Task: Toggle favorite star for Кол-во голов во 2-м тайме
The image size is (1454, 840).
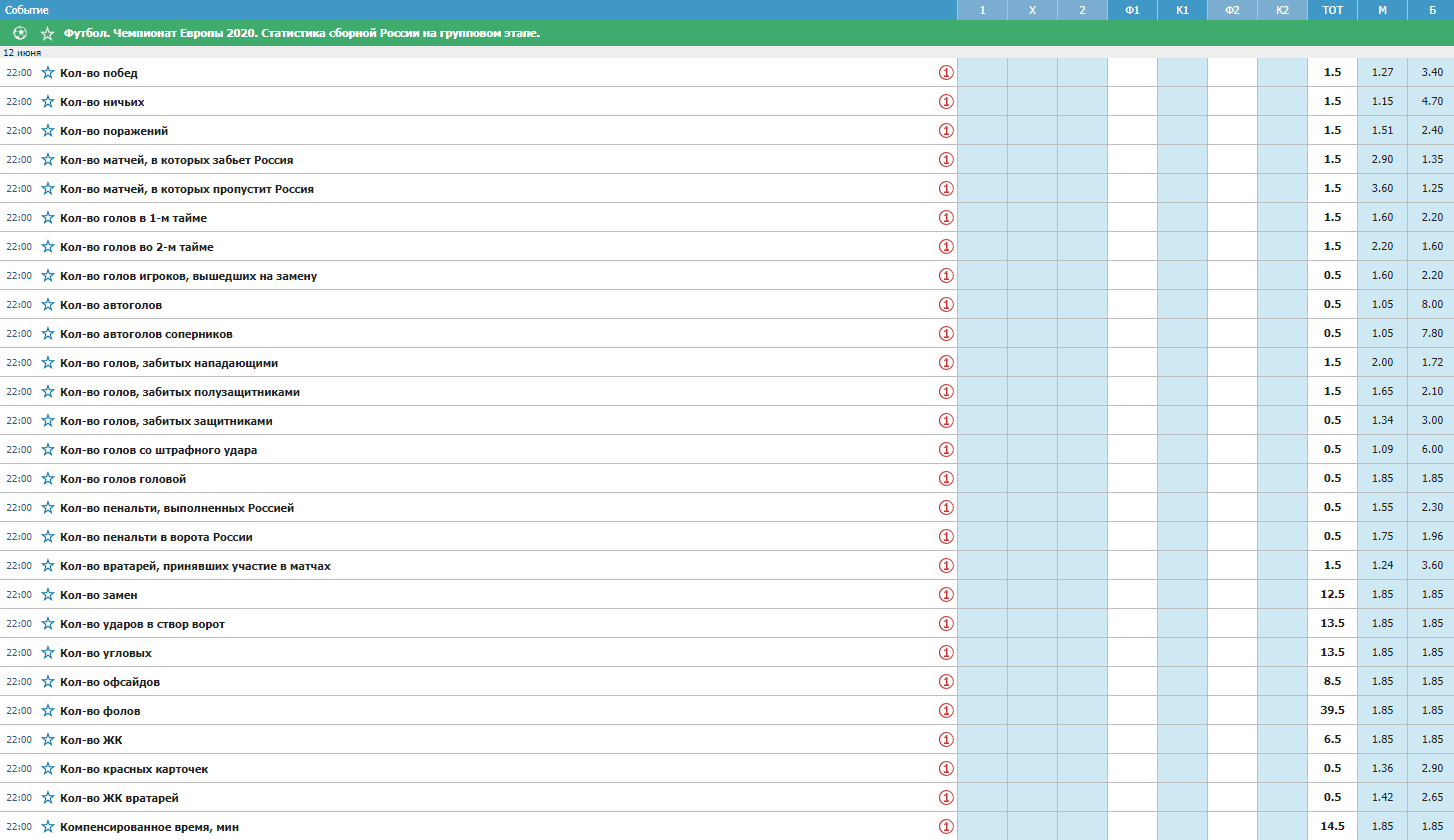Action: click(47, 247)
